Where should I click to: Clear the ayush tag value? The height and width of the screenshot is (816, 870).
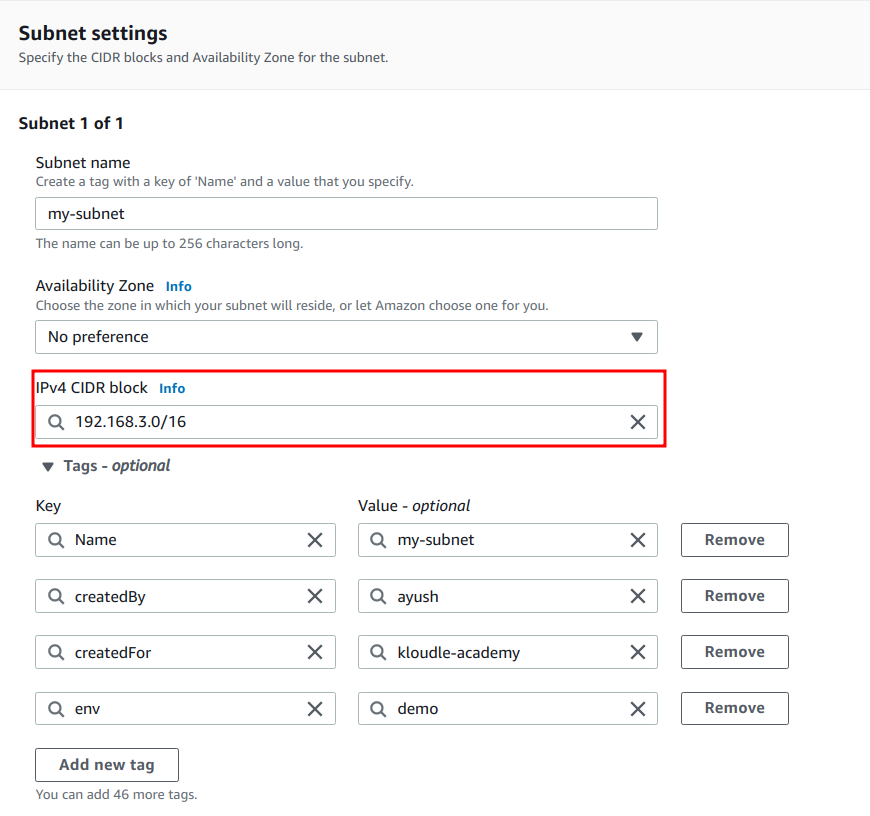pyautogui.click(x=638, y=596)
